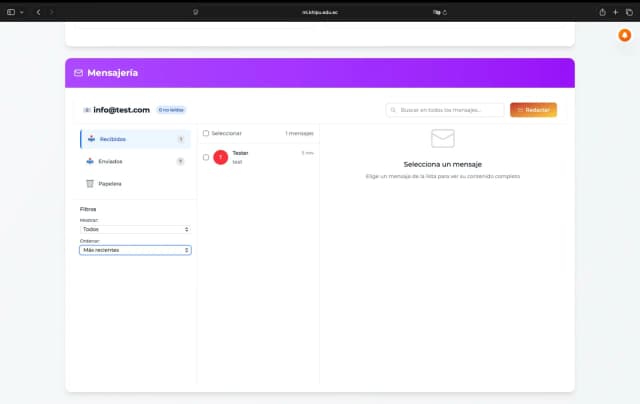
Task: Click the Mensajería envelope header icon
Action: 79,73
